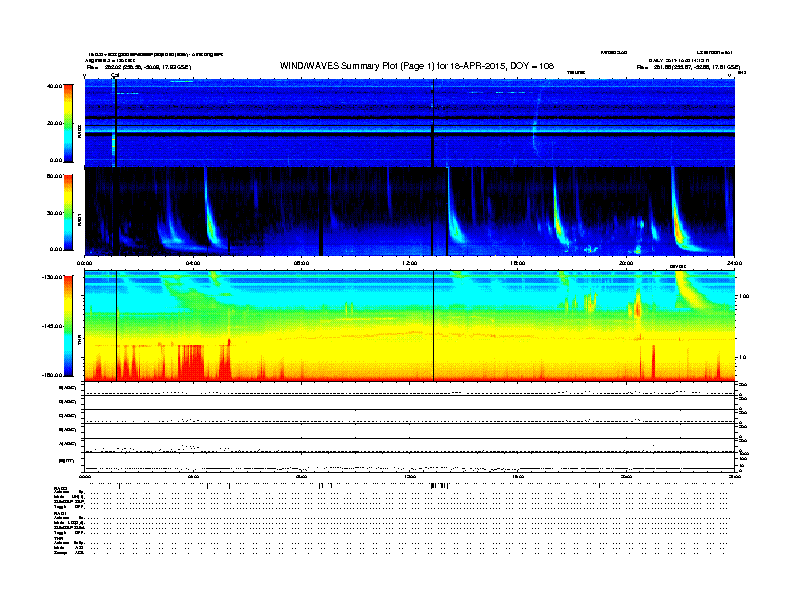Click the TNR axis label beside its color bar

pos(79,342)
